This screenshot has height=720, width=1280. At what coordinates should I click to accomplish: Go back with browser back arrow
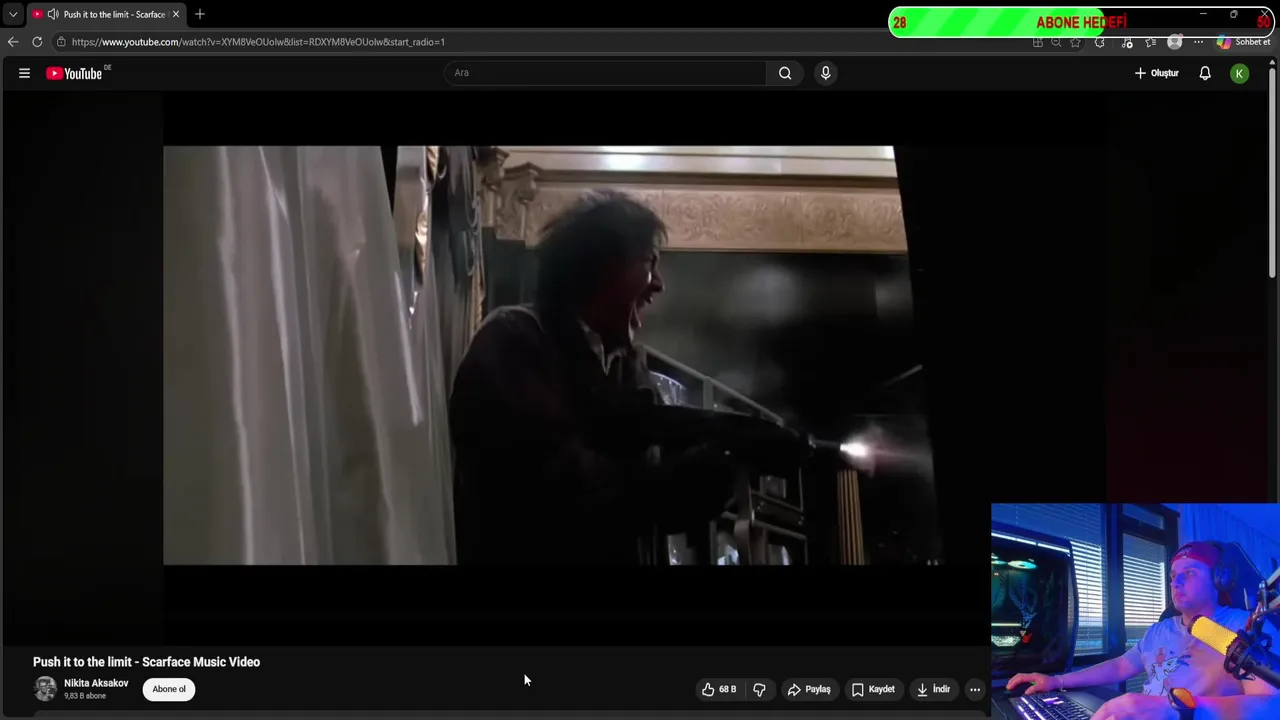[12, 42]
